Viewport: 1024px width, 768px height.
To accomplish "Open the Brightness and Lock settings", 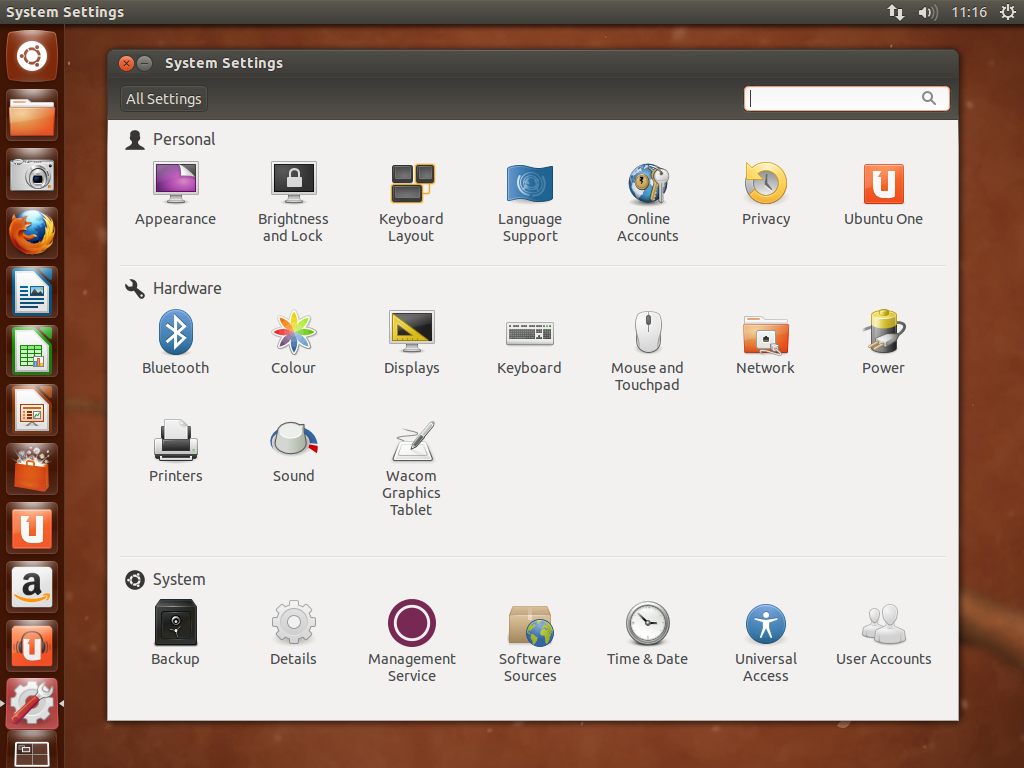I will point(293,184).
